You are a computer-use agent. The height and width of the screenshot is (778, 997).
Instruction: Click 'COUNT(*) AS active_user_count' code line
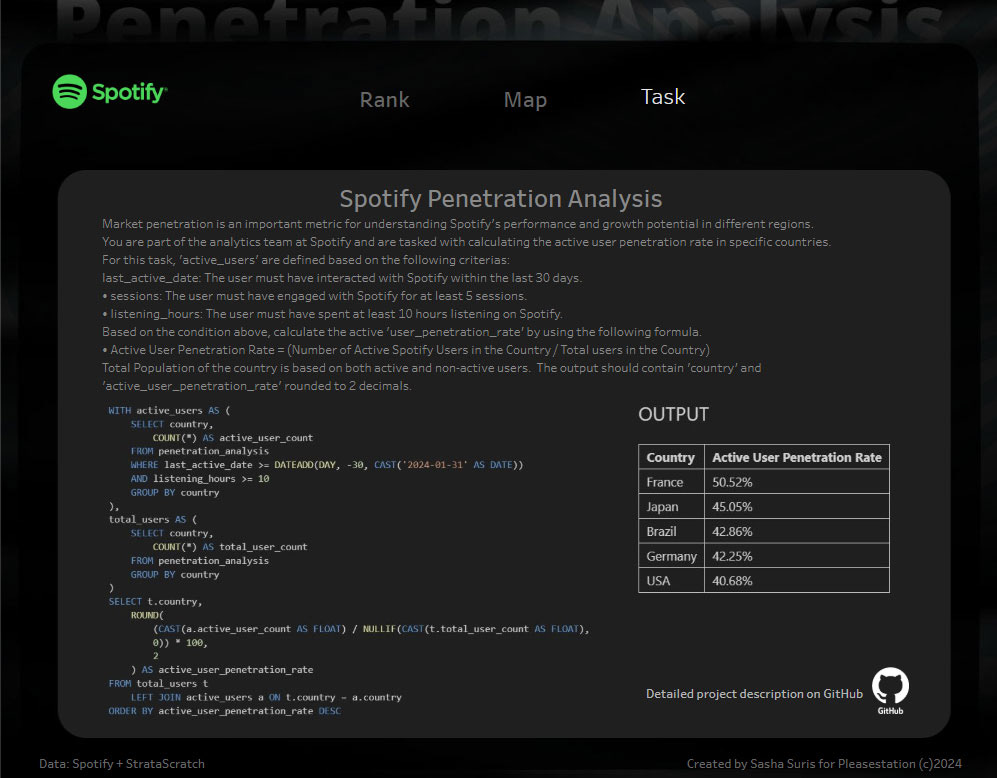coord(233,438)
